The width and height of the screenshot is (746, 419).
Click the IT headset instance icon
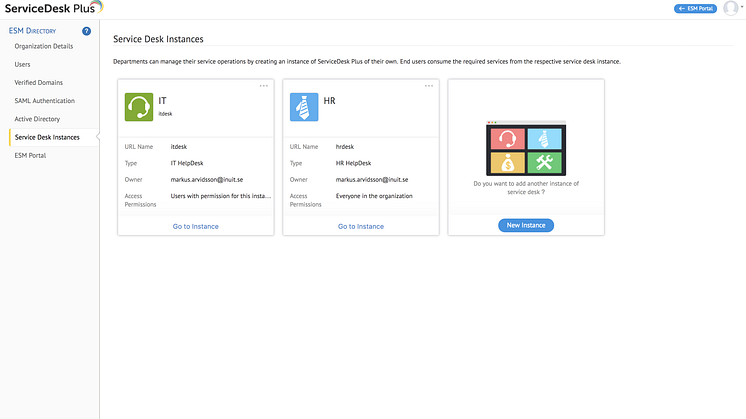coord(139,107)
